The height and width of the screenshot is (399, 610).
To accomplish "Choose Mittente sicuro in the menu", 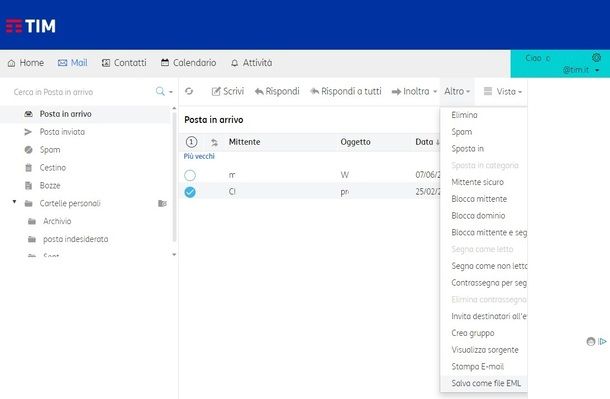I will tap(477, 182).
